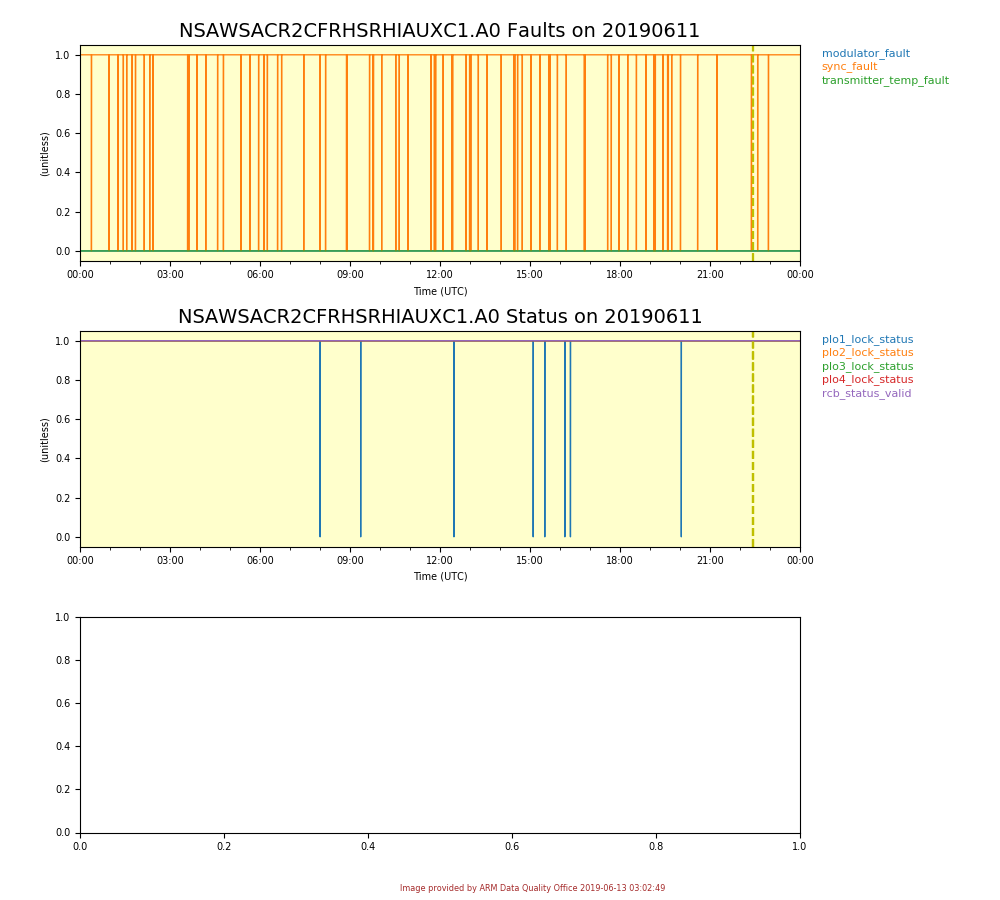Select the modulator_fault legend label
Screen dimensions: 1000x900
(865, 54)
